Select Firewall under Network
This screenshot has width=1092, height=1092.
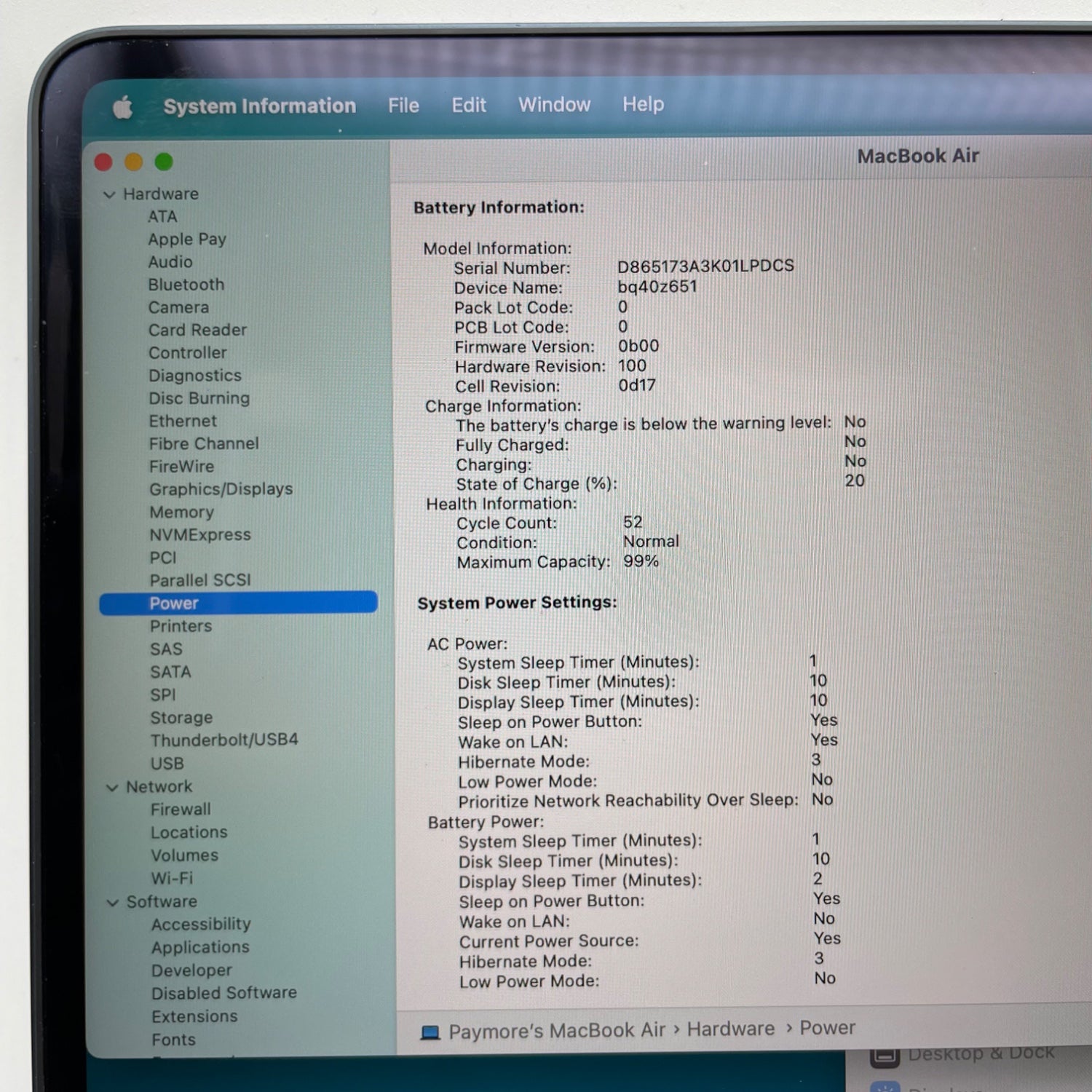pyautogui.click(x=181, y=810)
